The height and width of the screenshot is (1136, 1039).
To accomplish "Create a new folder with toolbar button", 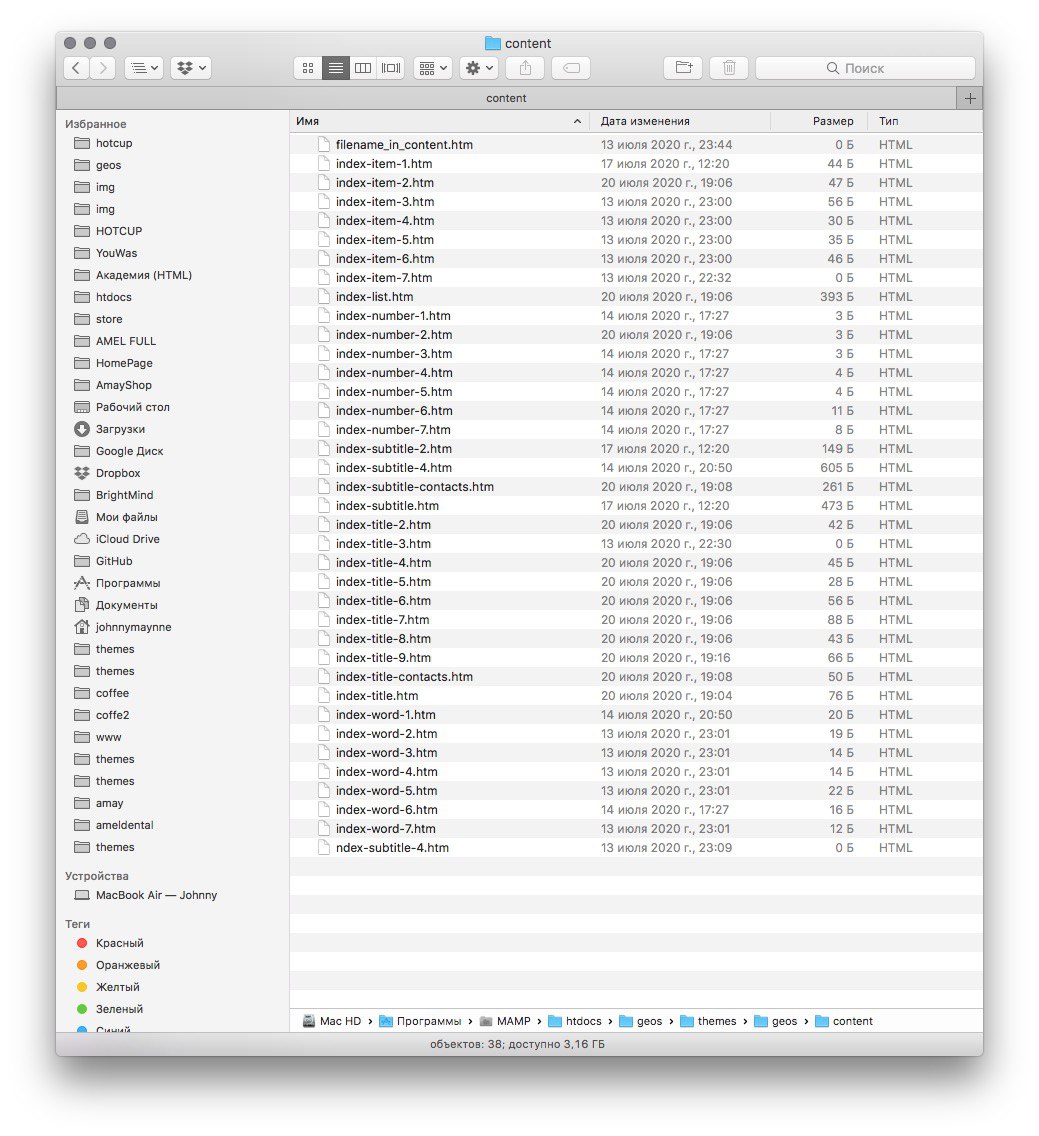I will coord(683,68).
